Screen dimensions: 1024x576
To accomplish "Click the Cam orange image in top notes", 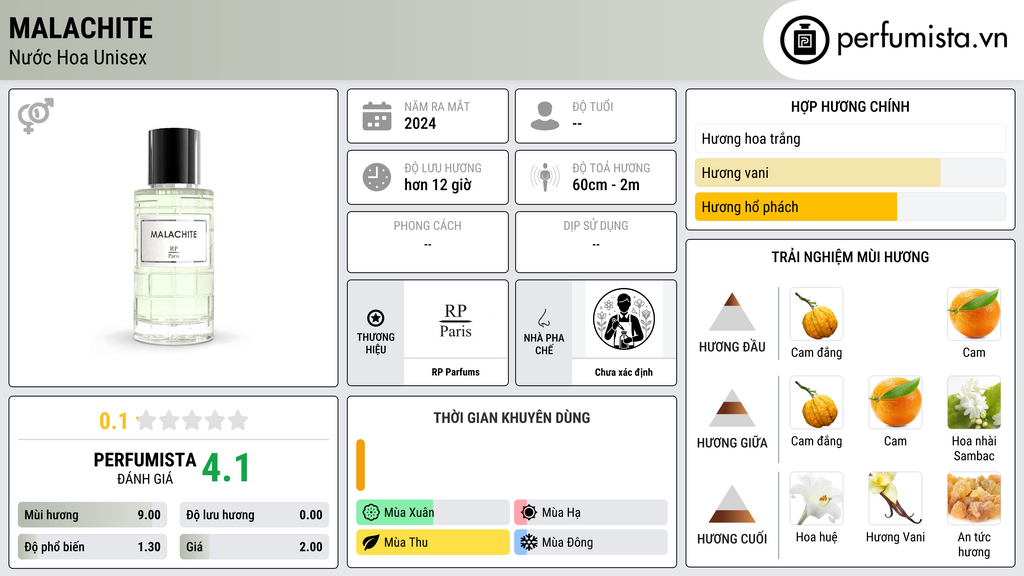I will click(974, 314).
